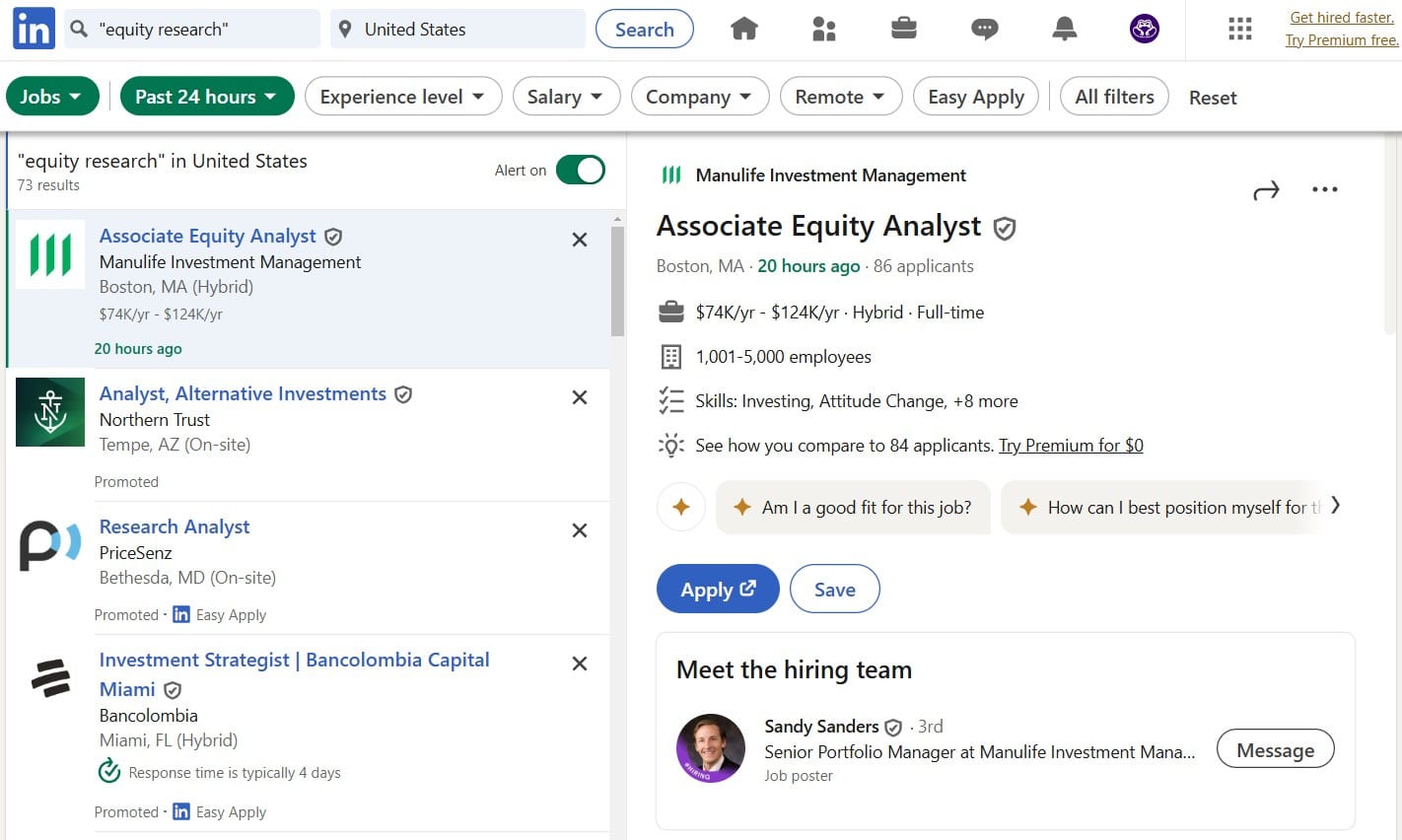Show next AI suggestion chevron
Screen dimensions: 1402x840
tap(1335, 506)
